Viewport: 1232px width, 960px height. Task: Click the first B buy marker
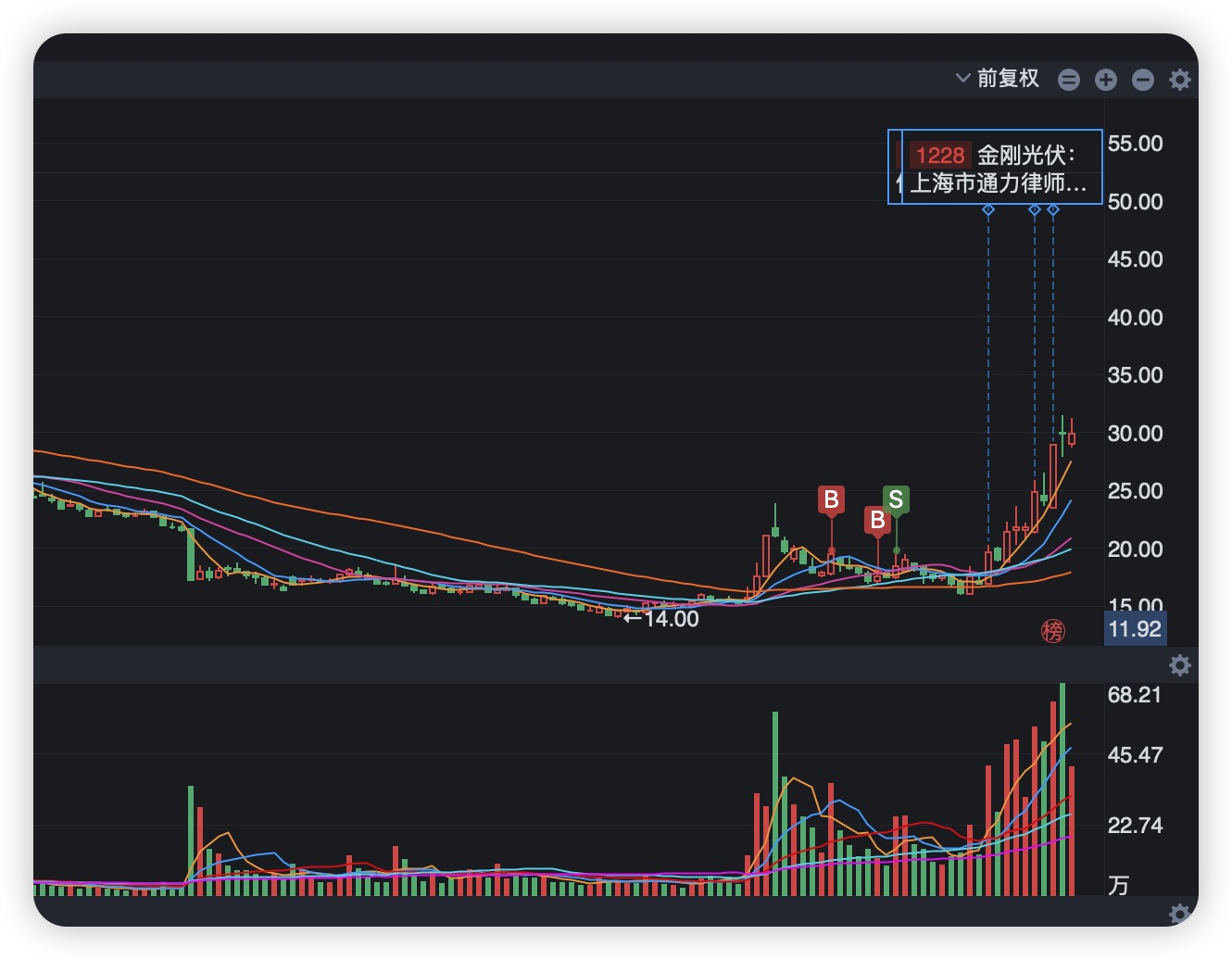[832, 500]
